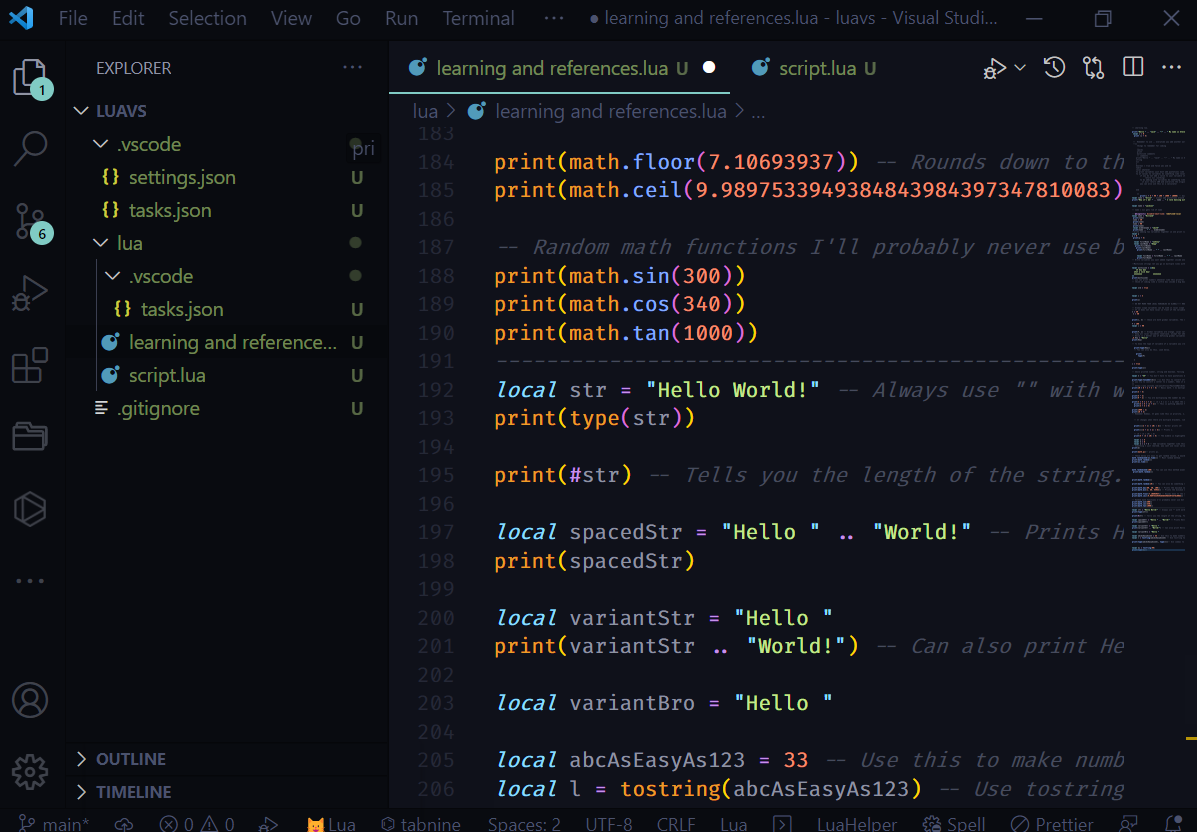The height and width of the screenshot is (832, 1197).
Task: Open script.lua in the explorer tree
Action: (x=227, y=376)
